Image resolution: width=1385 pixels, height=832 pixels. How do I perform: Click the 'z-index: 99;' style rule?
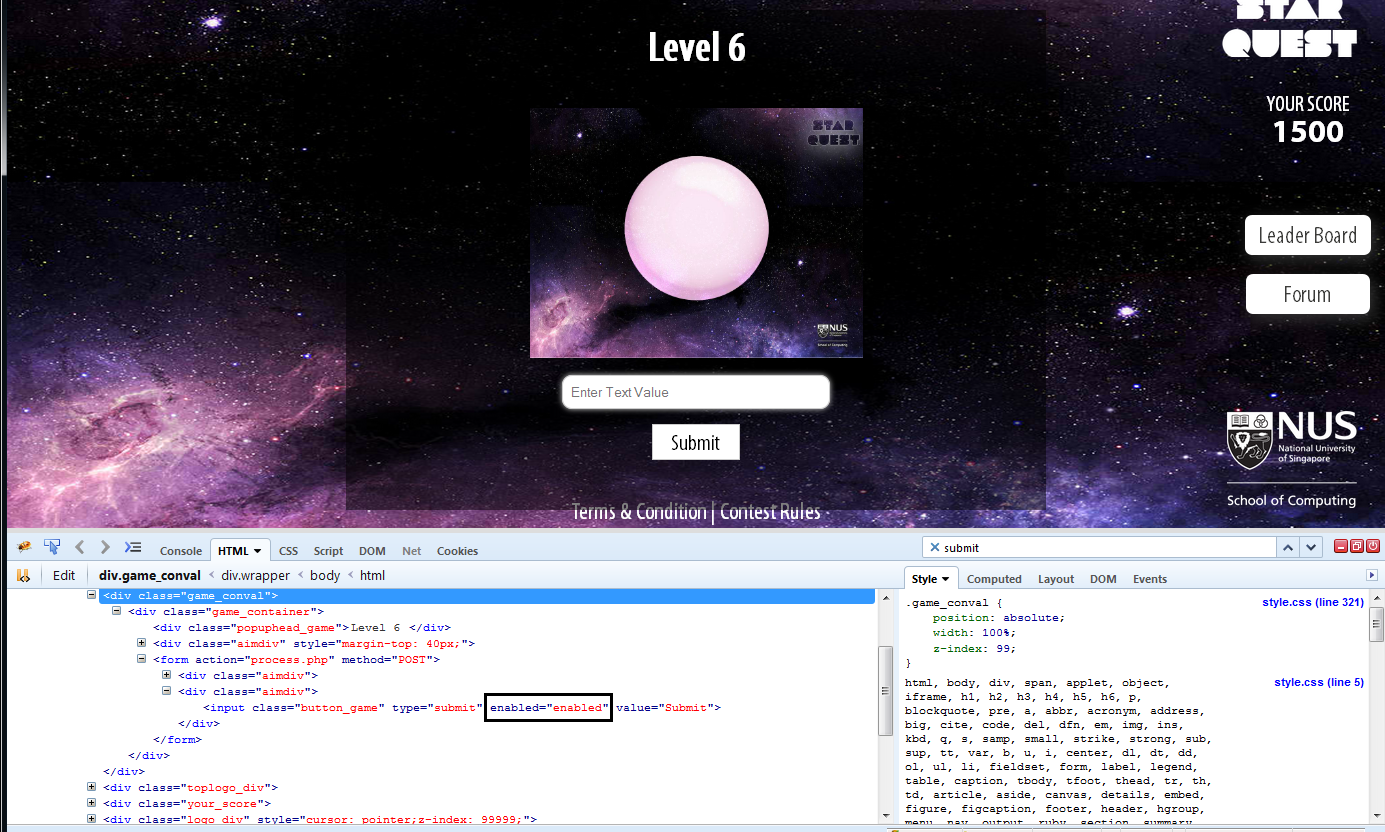pyautogui.click(x=974, y=649)
